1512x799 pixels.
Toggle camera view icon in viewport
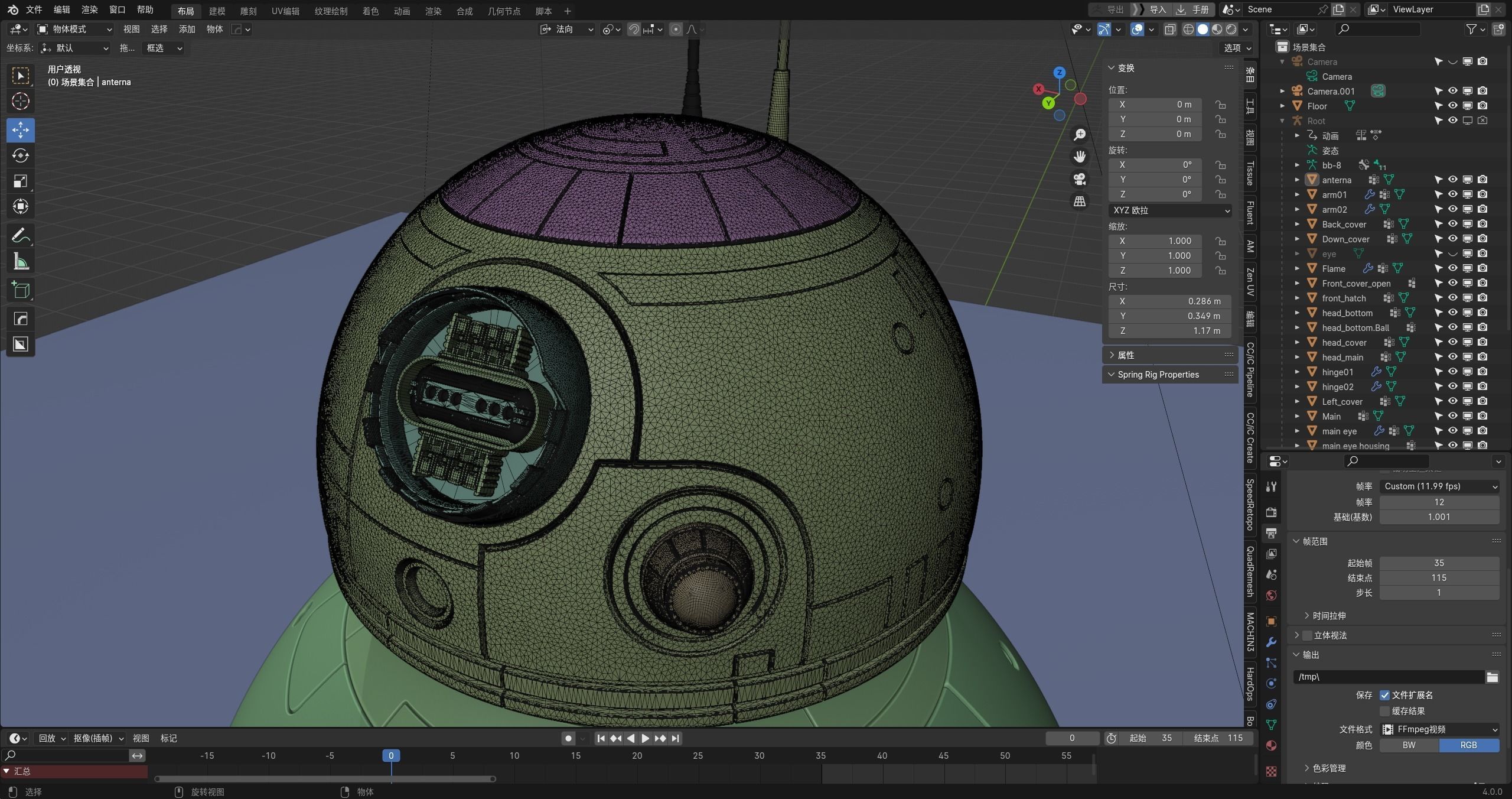point(1080,179)
